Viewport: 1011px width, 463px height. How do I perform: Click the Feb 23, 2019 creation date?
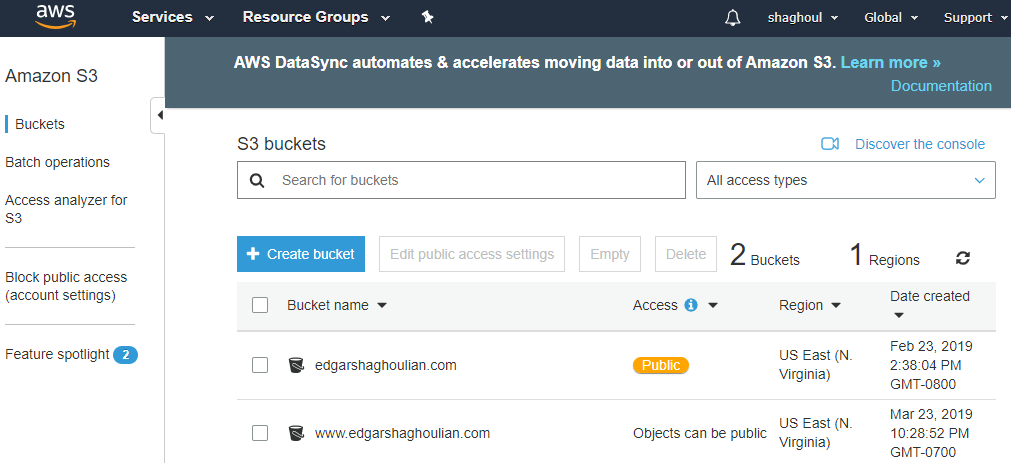(931, 366)
